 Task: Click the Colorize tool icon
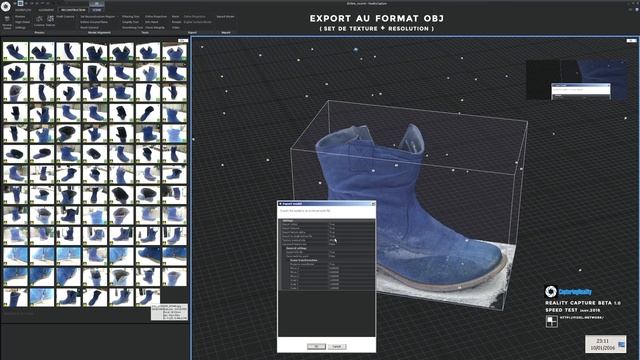coord(39,19)
